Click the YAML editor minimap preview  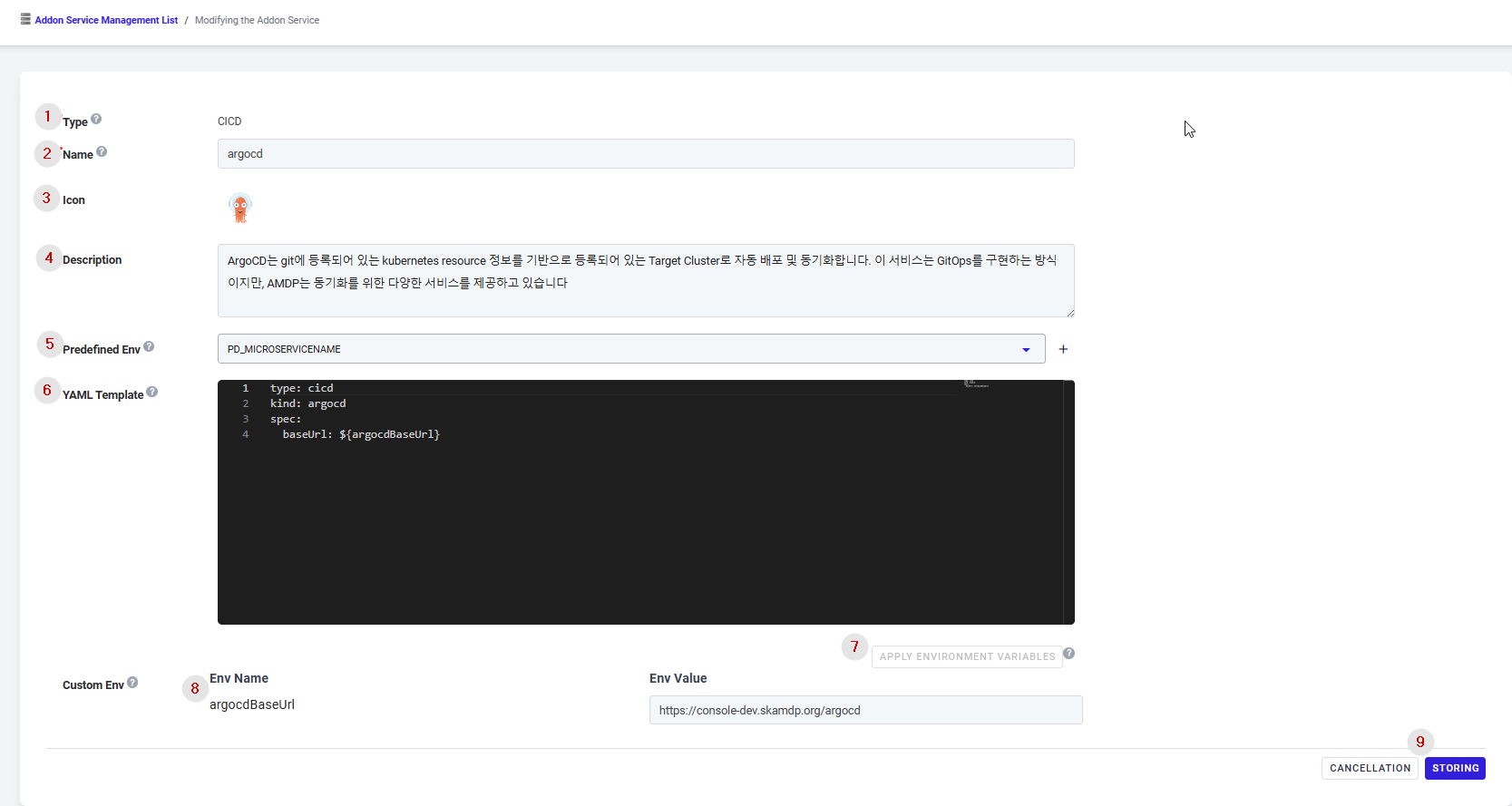tap(977, 384)
